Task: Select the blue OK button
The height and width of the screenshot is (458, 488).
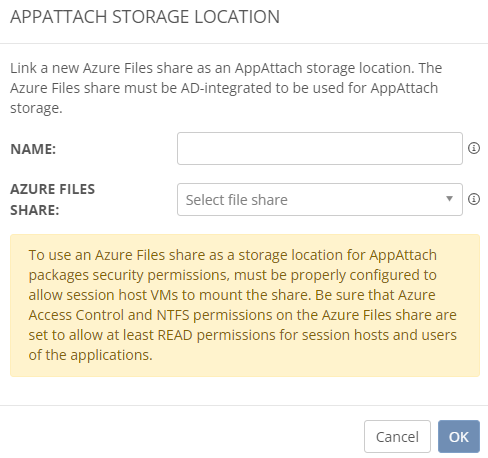Action: (x=459, y=436)
